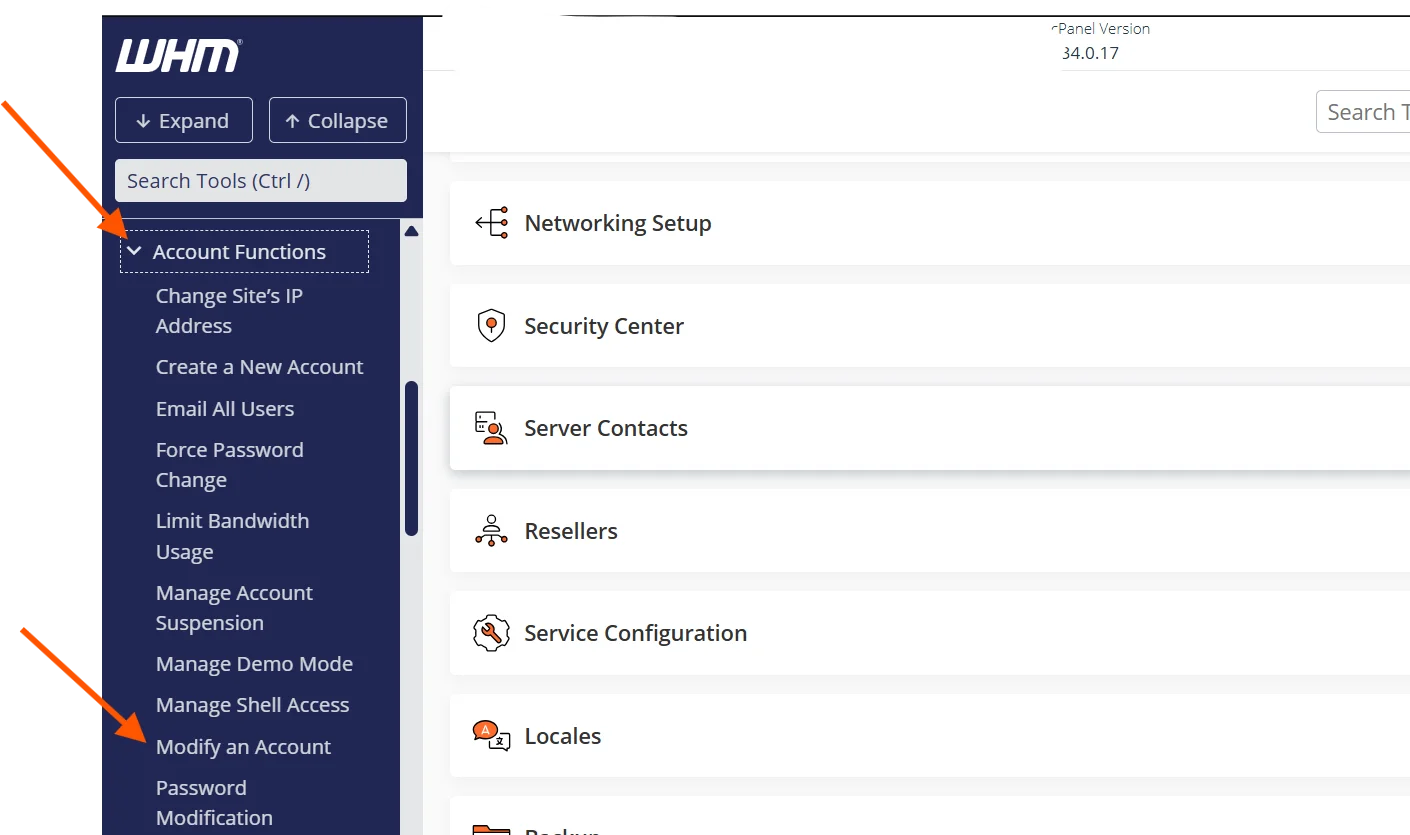
Task: Open Modify an Account
Action: point(243,747)
